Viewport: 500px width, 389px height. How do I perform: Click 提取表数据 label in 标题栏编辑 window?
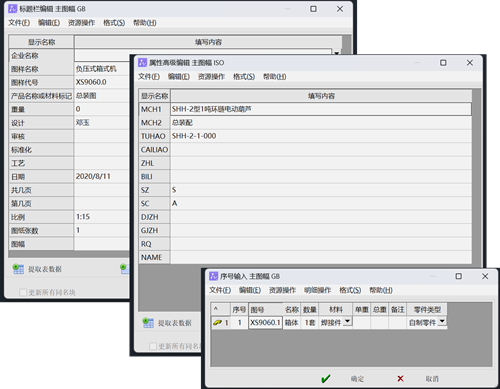(45, 269)
